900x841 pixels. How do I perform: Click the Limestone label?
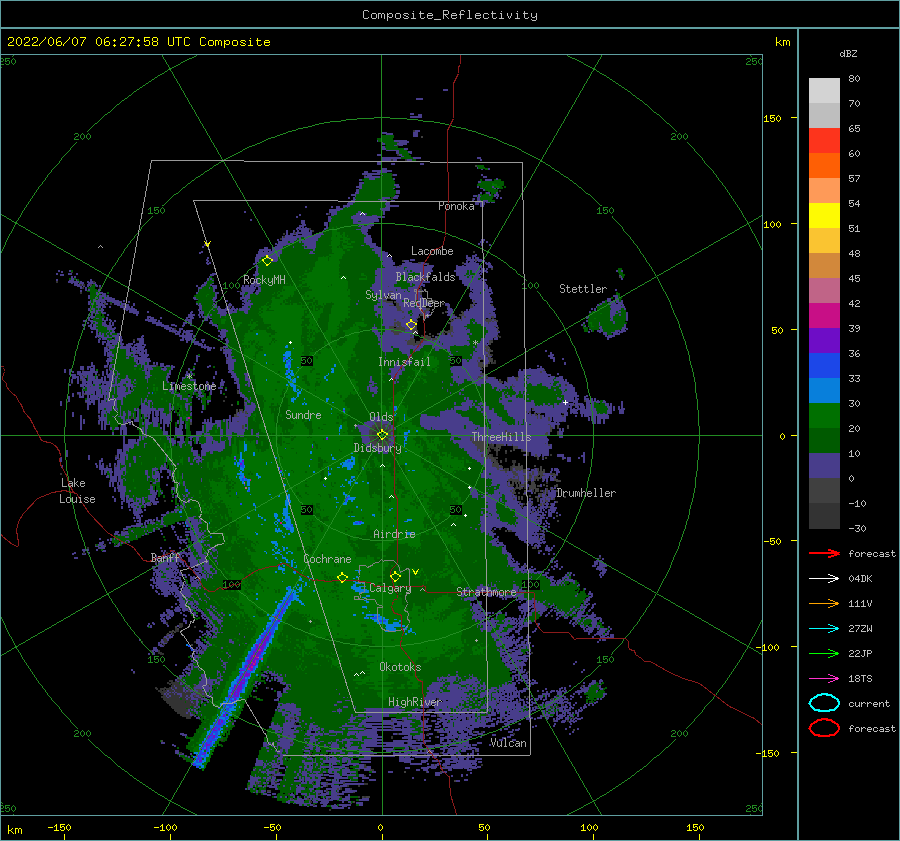[x=189, y=386]
